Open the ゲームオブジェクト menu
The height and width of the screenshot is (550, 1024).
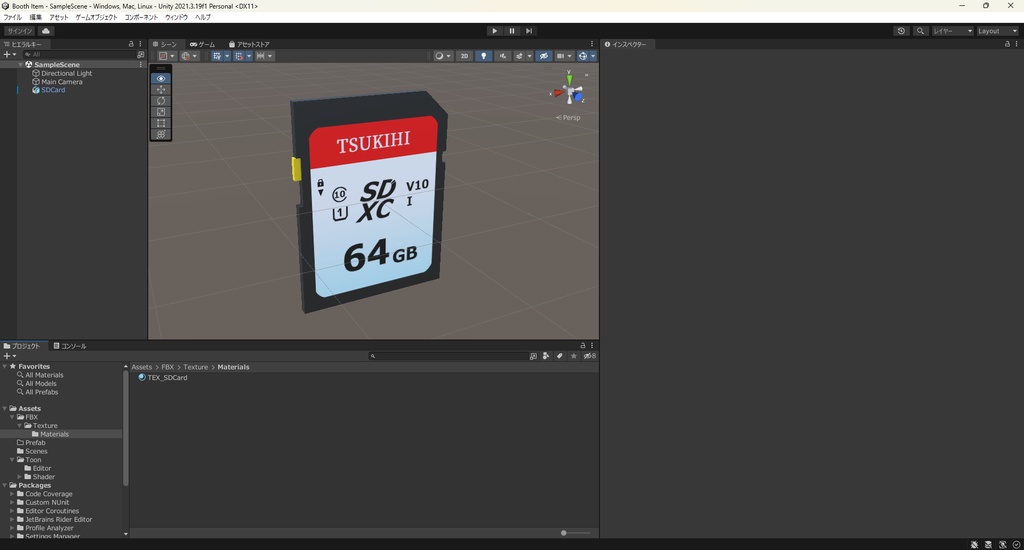tap(96, 18)
